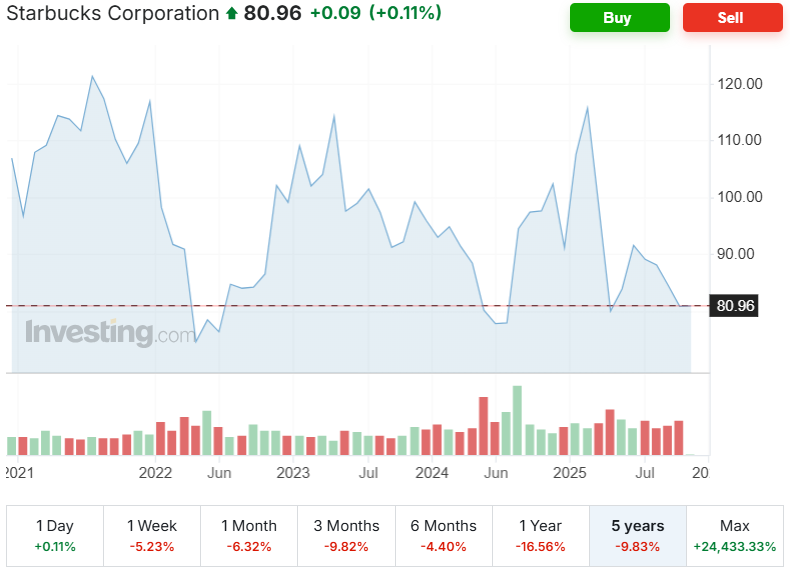Click the Starbucks Corporation title
This screenshot has height=571, width=790.
coord(110,14)
